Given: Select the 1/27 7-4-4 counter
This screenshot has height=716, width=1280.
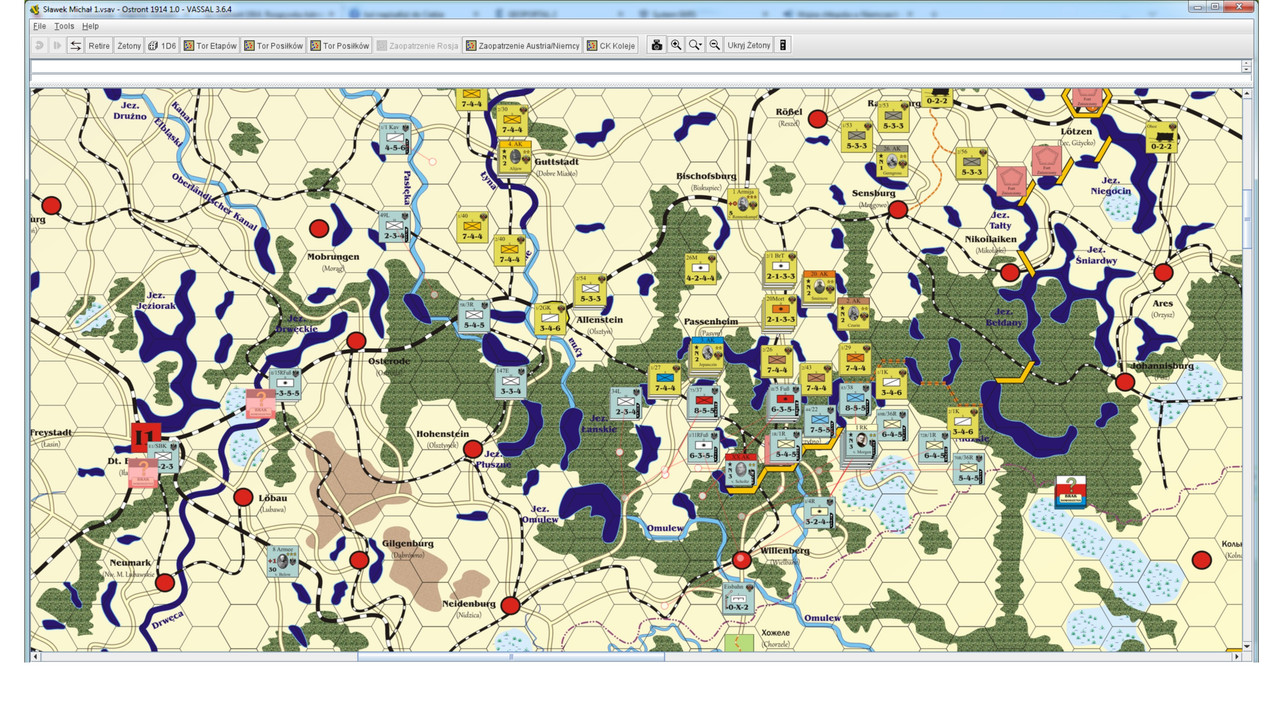Looking at the screenshot, I should coord(664,379).
